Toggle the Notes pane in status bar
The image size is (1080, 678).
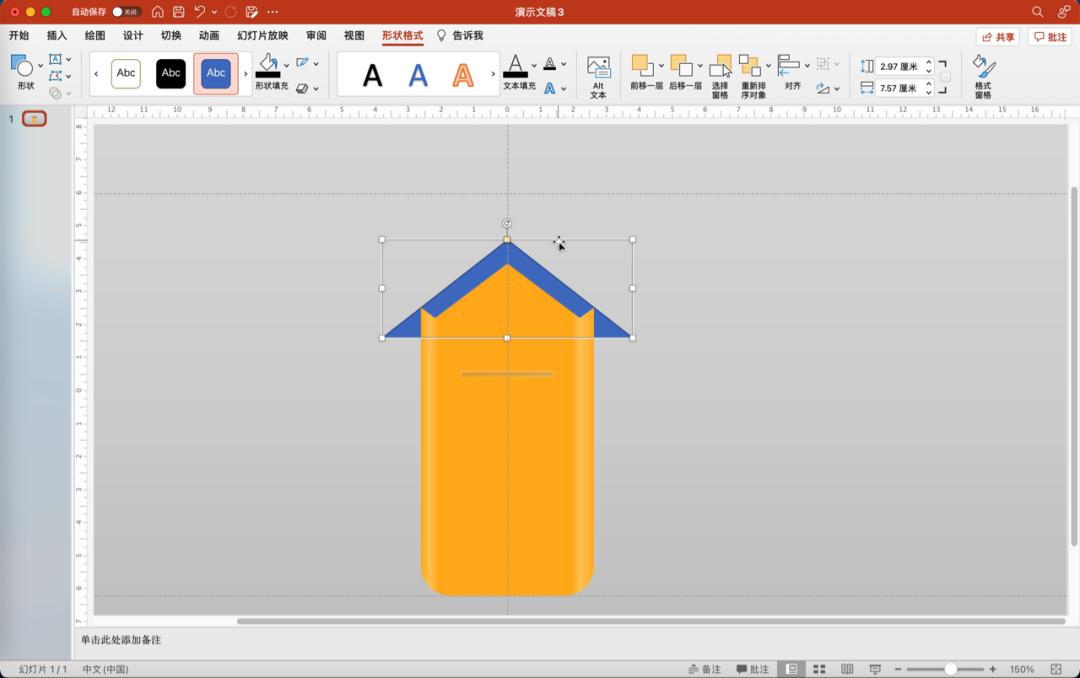click(705, 669)
